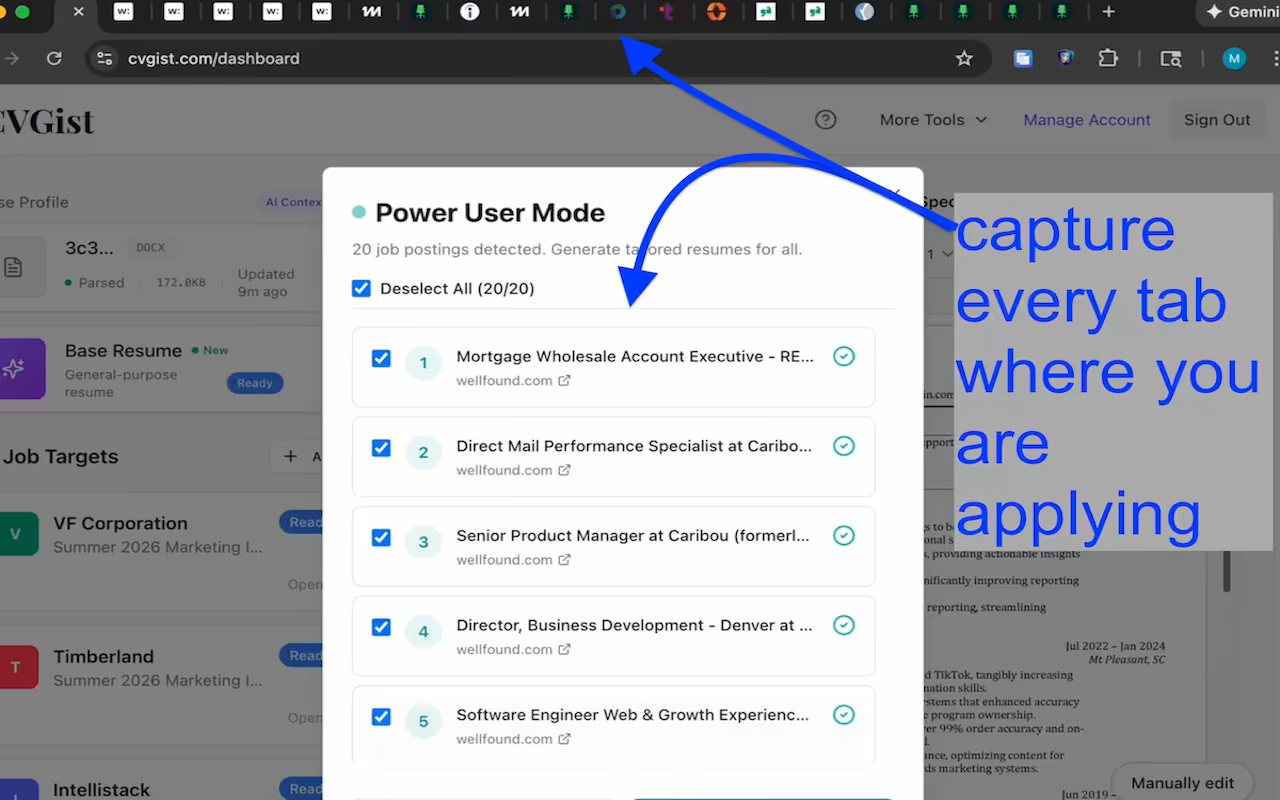Click the Sign Out button

(x=1217, y=119)
